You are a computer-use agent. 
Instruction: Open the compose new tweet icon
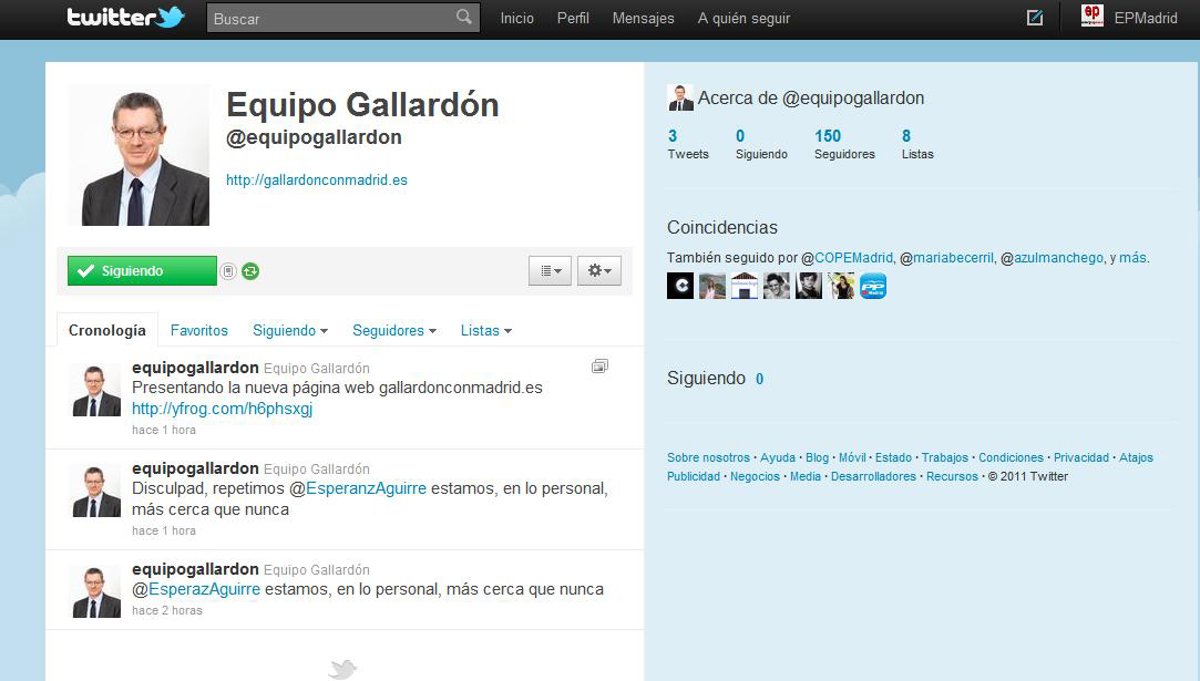pos(1035,18)
